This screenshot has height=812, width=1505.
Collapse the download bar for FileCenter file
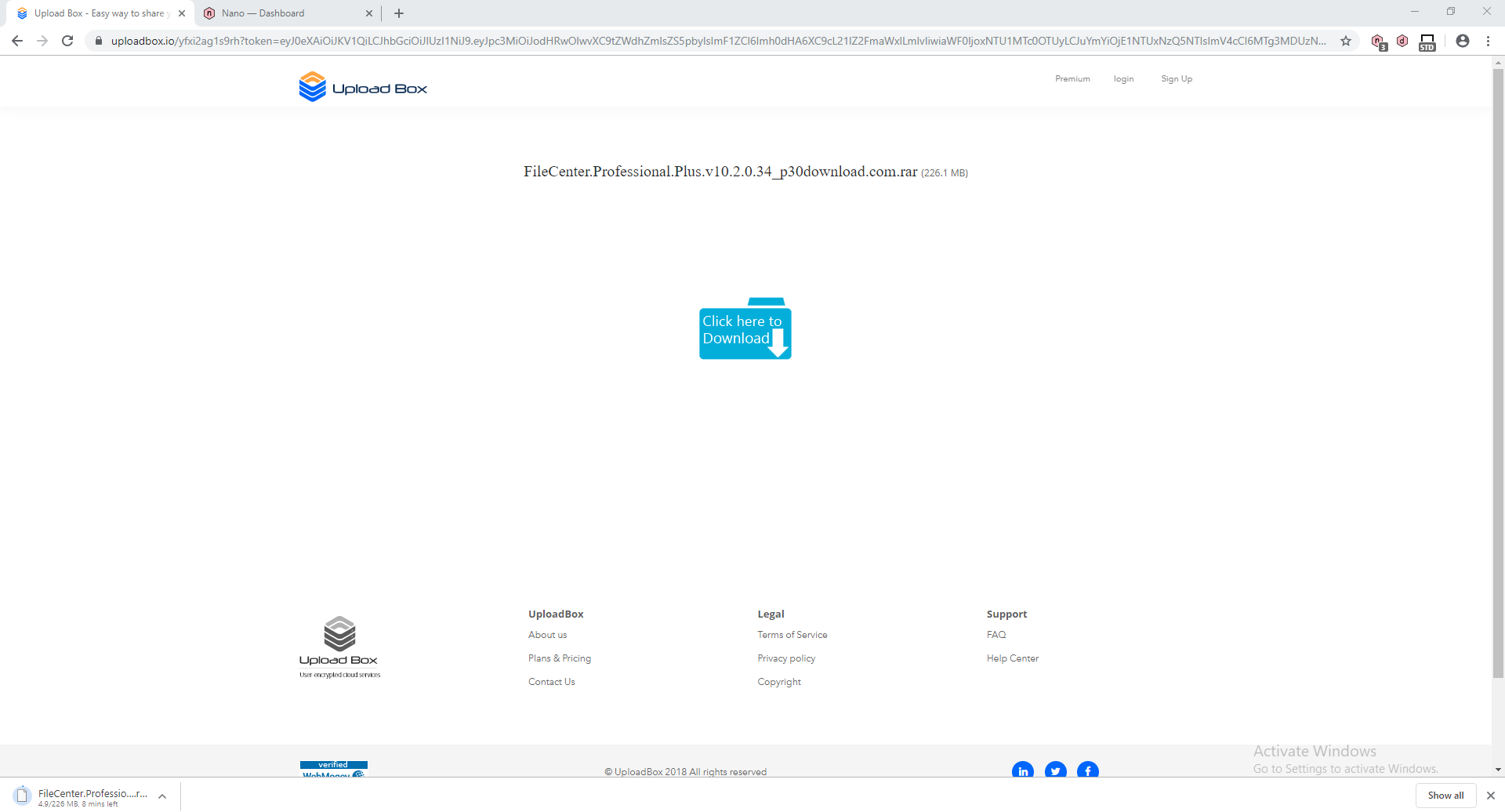[161, 796]
